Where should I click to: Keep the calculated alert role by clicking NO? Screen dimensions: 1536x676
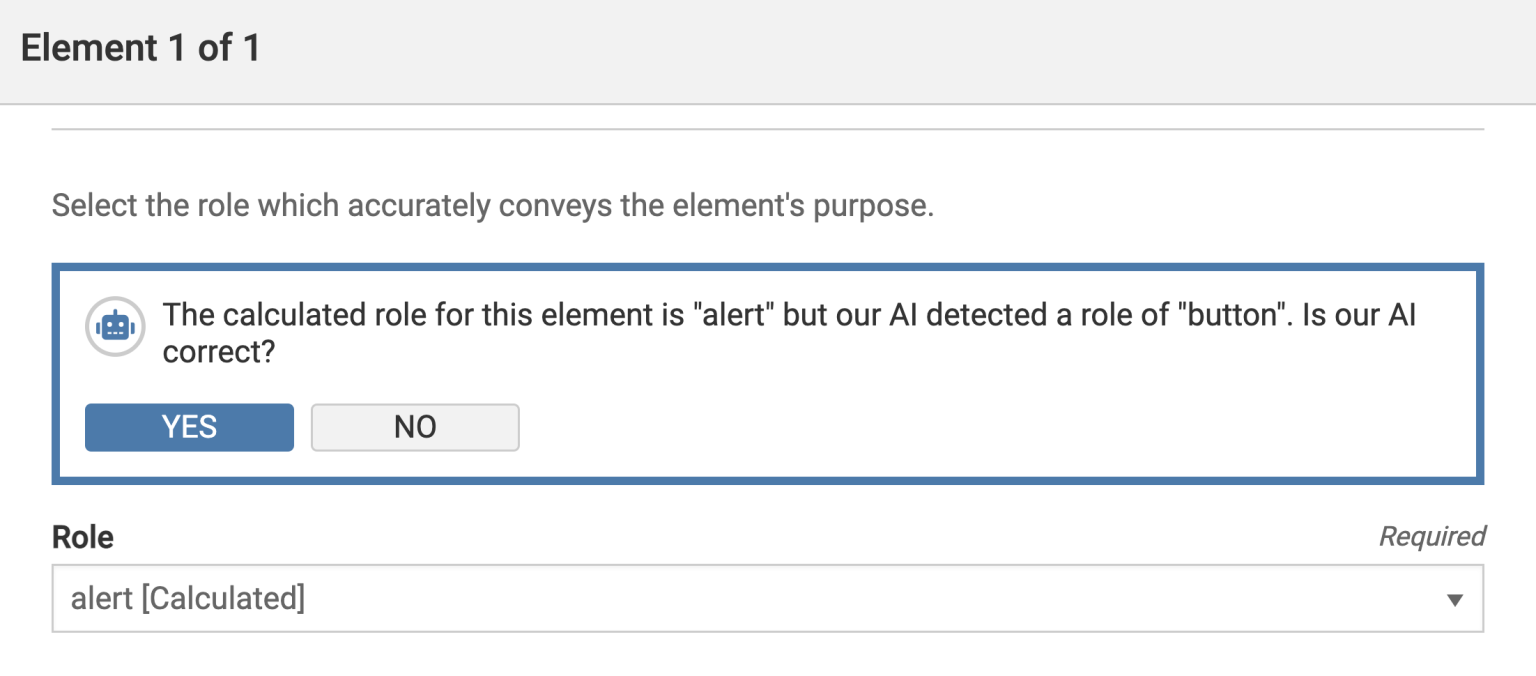(x=415, y=427)
